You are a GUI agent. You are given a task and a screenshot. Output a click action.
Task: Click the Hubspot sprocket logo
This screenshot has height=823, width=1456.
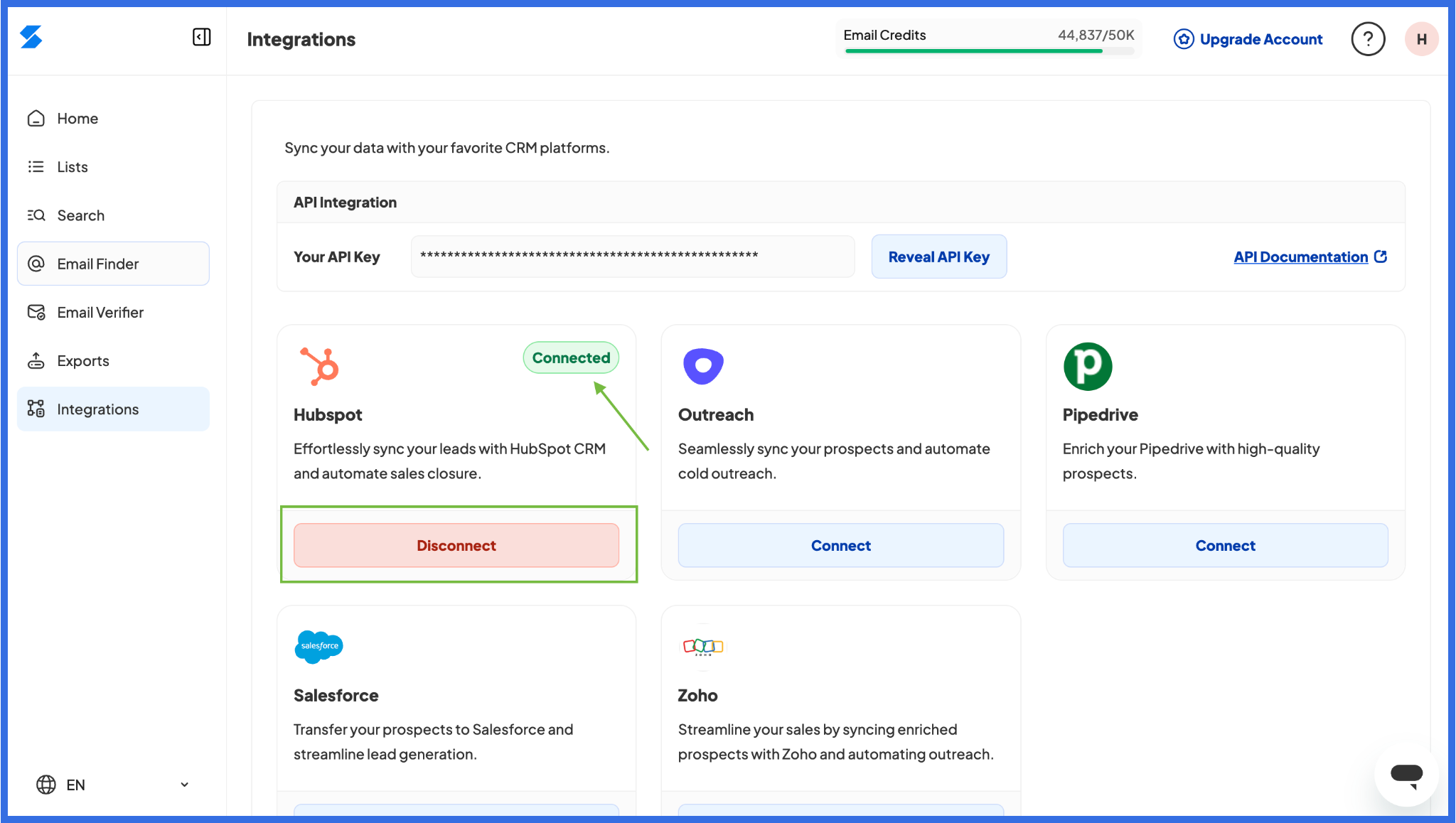coord(319,366)
